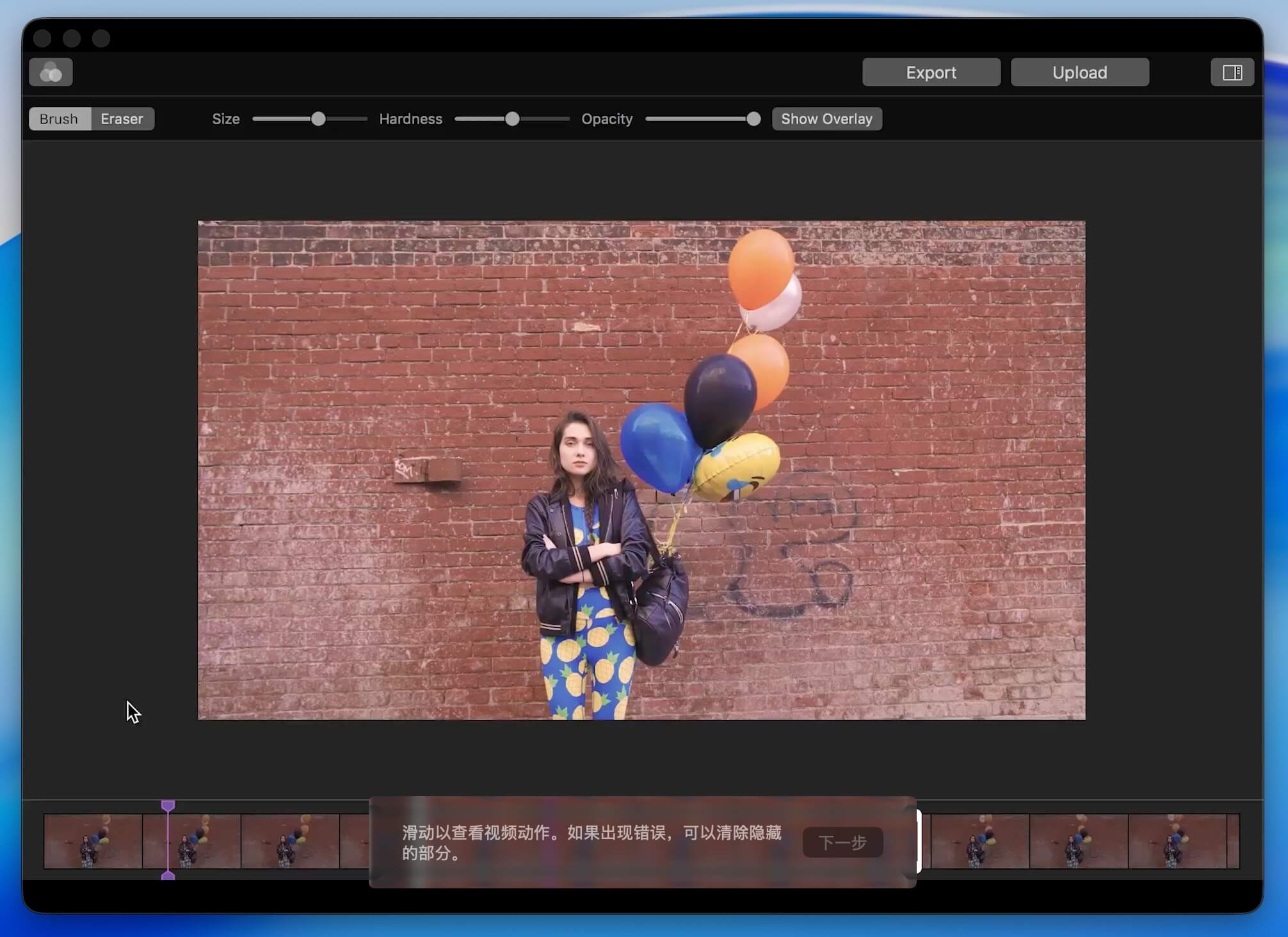Click the Size slider knob
1288x937 pixels.
[318, 119]
